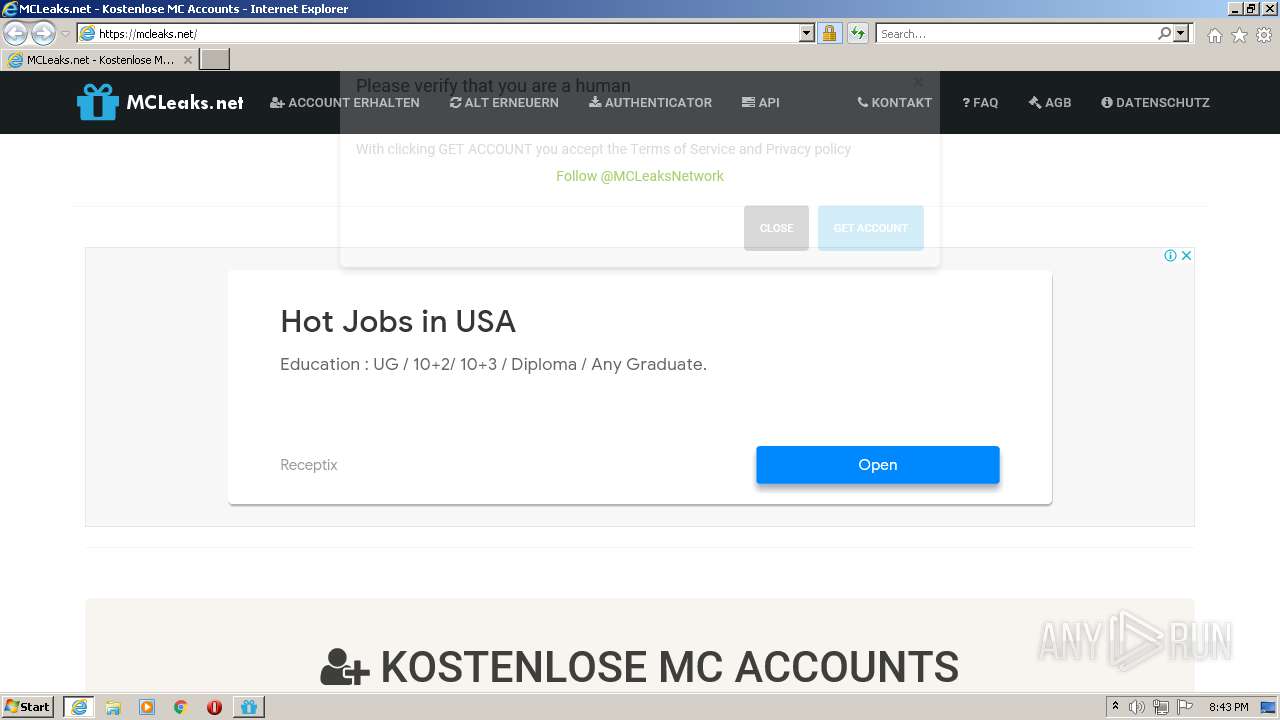Click the Action Center flag icon
This screenshot has width=1280, height=720.
[x=1185, y=707]
